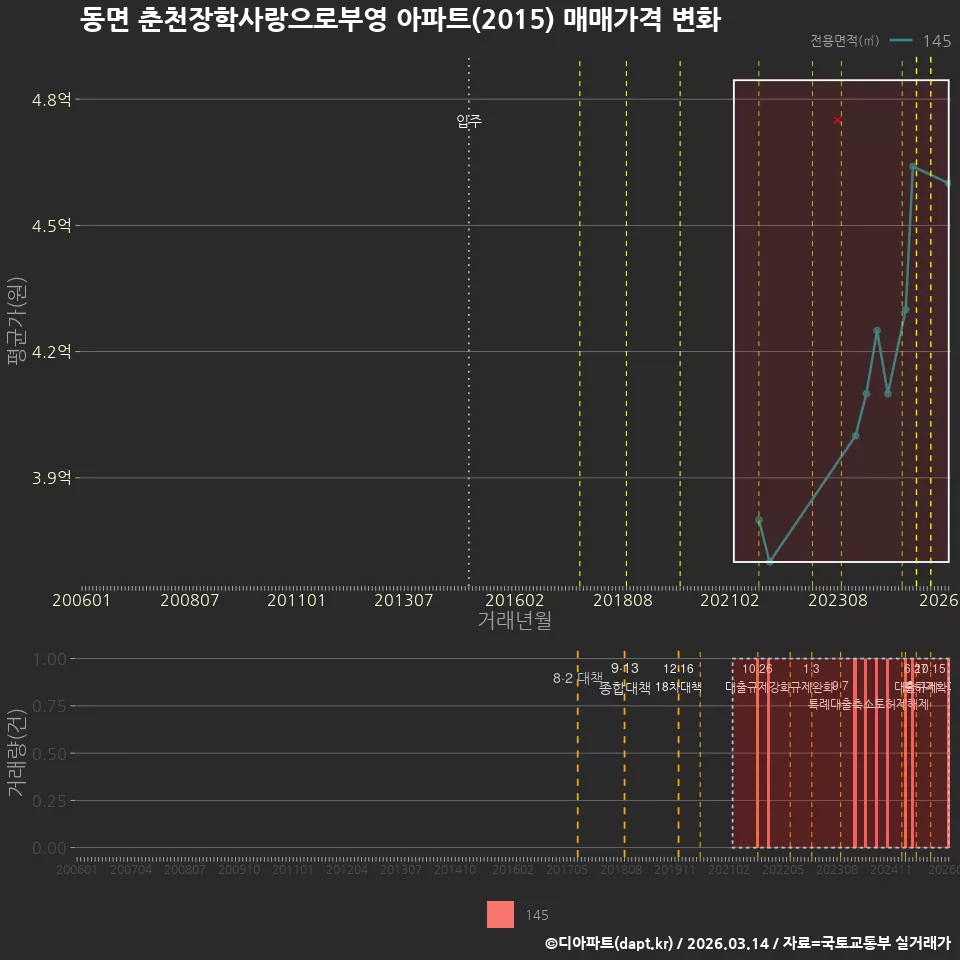Click 201204 on the volume chart x-axis
960x960 pixels.
[347, 870]
